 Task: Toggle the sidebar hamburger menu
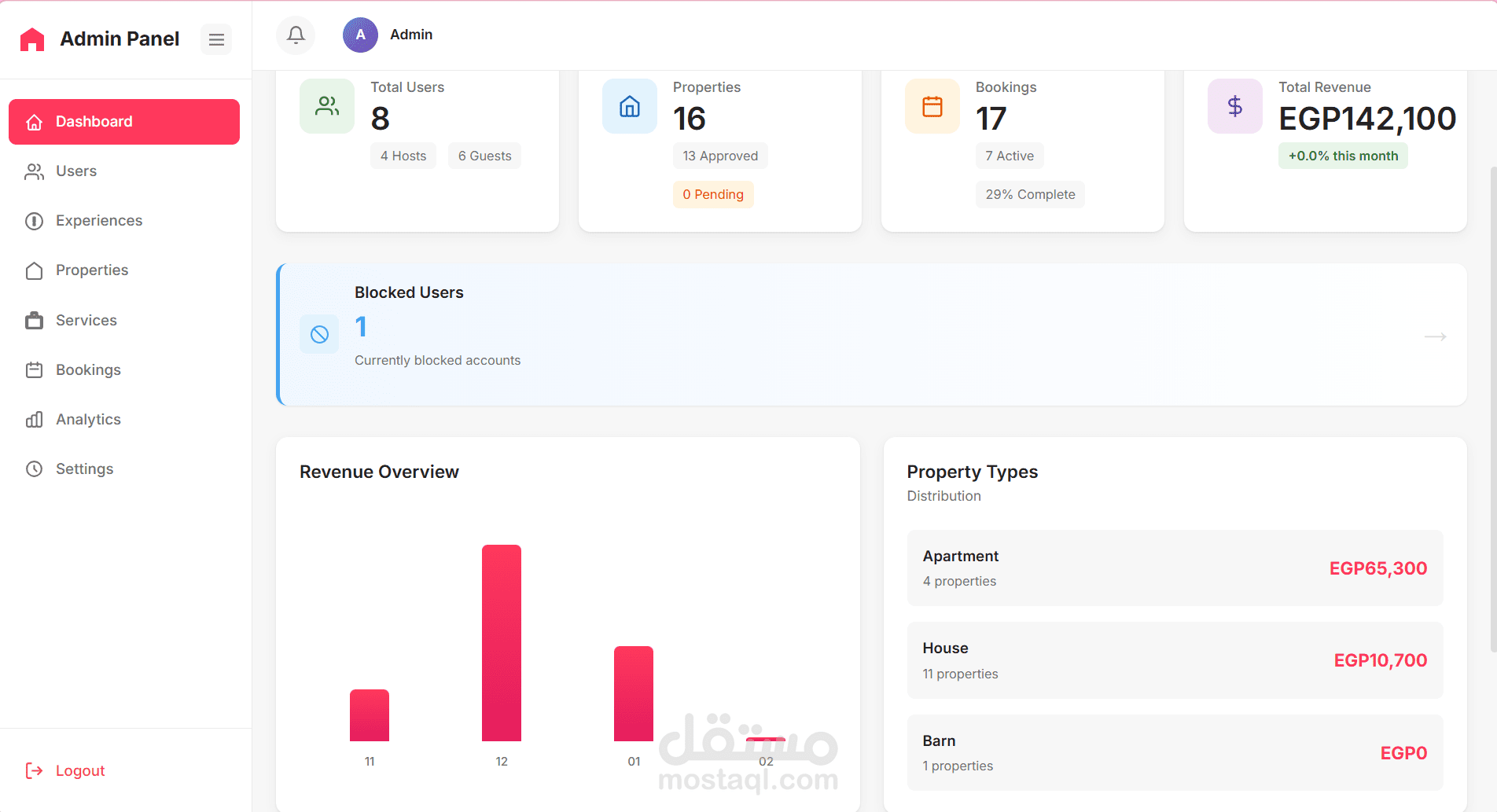[x=216, y=39]
